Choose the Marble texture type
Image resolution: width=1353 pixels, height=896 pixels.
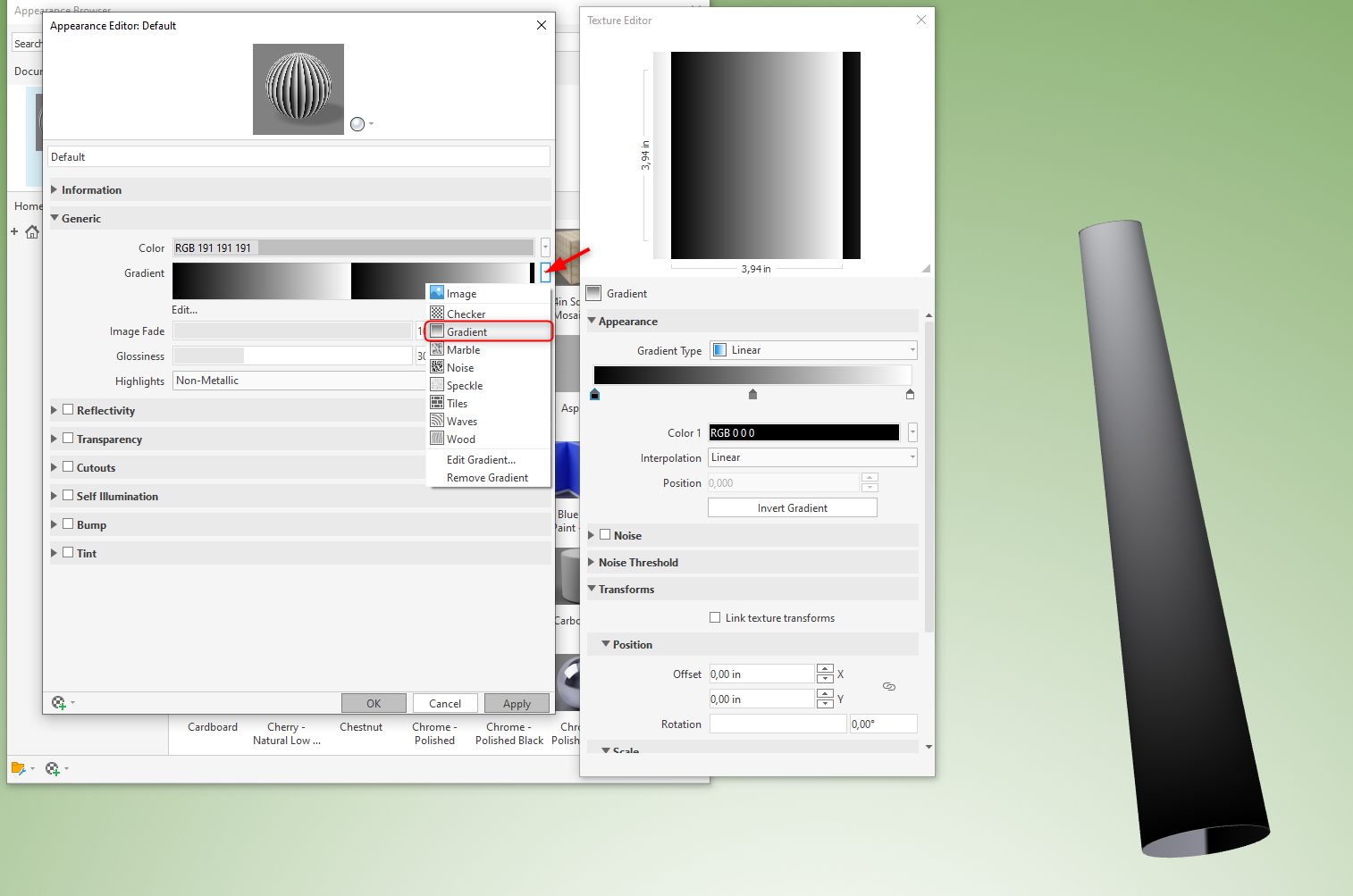click(x=464, y=349)
